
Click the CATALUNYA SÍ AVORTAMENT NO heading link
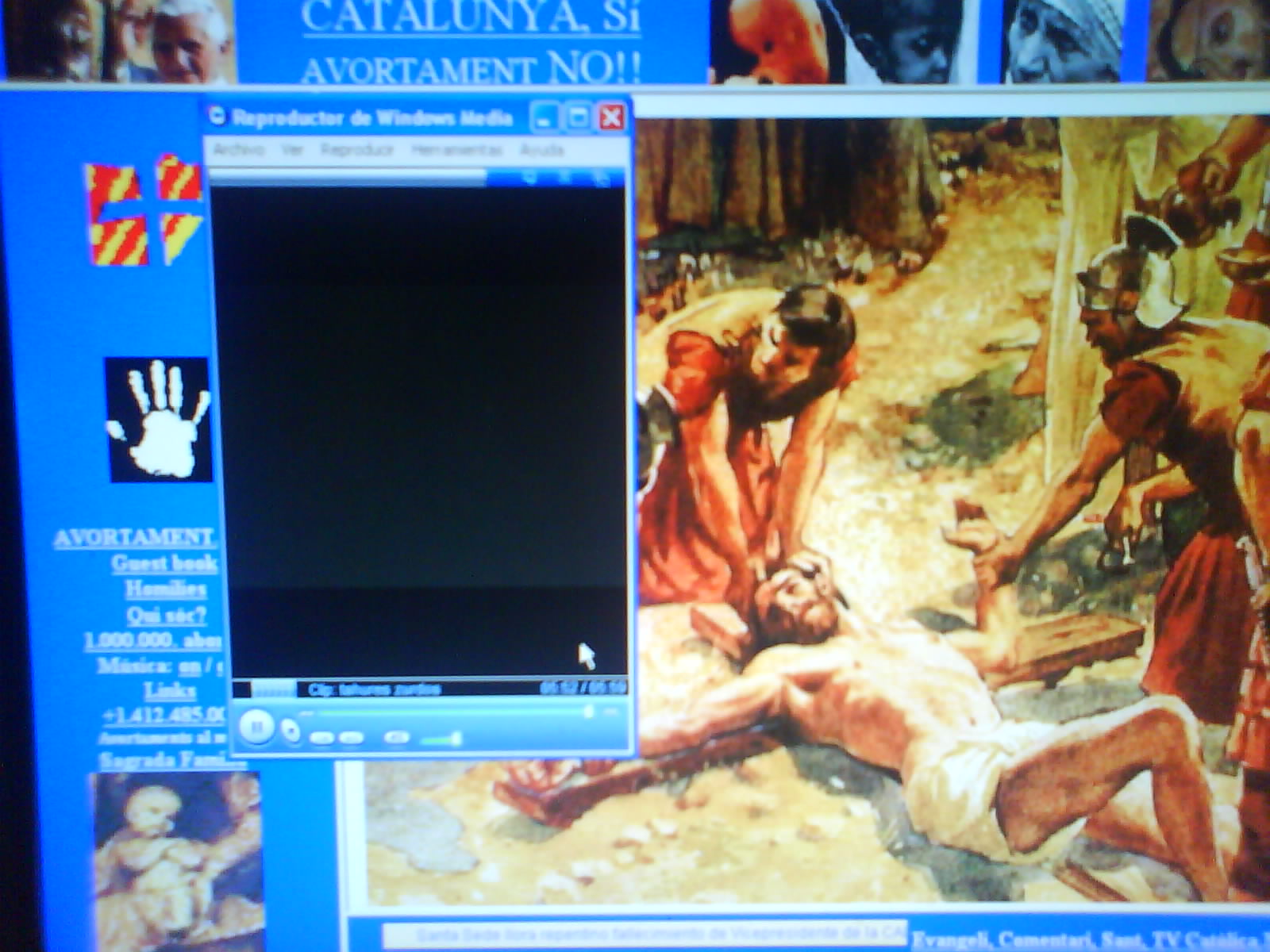tap(471, 41)
